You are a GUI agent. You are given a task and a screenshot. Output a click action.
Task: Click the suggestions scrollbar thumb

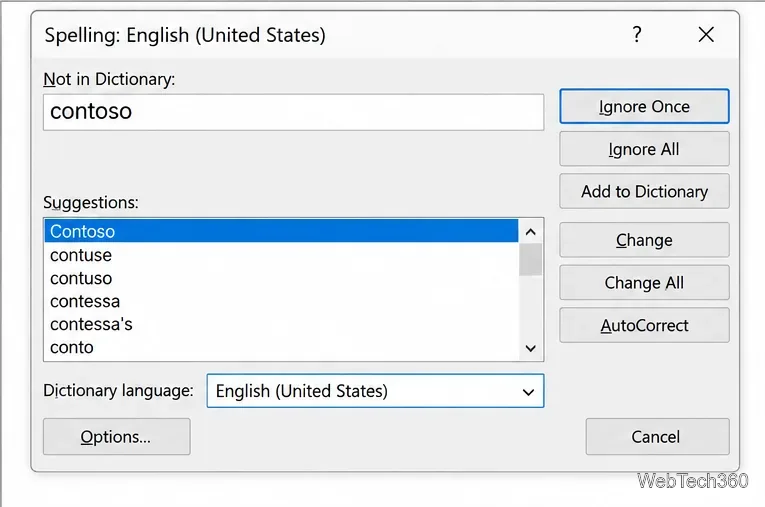(x=531, y=260)
